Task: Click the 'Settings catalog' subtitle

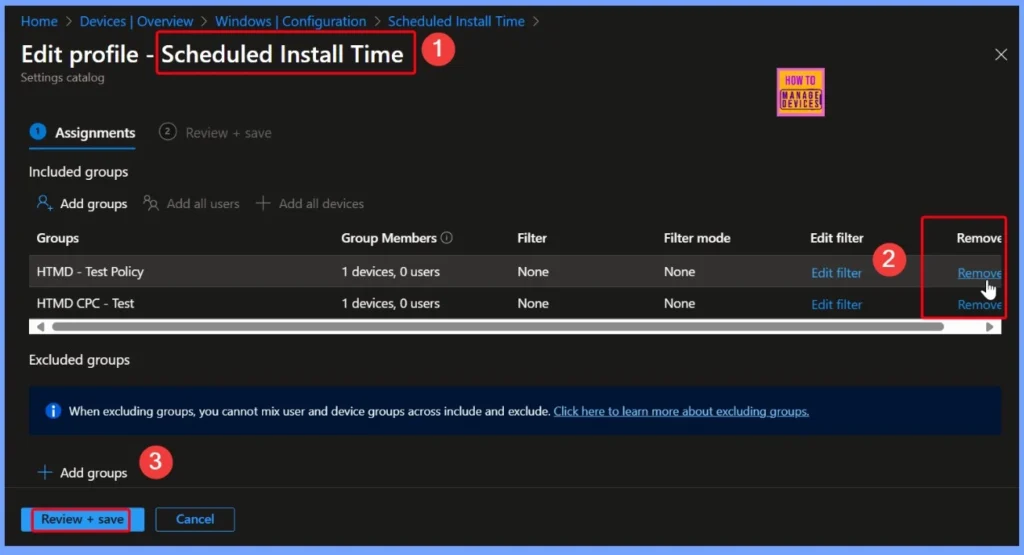Action: click(63, 77)
